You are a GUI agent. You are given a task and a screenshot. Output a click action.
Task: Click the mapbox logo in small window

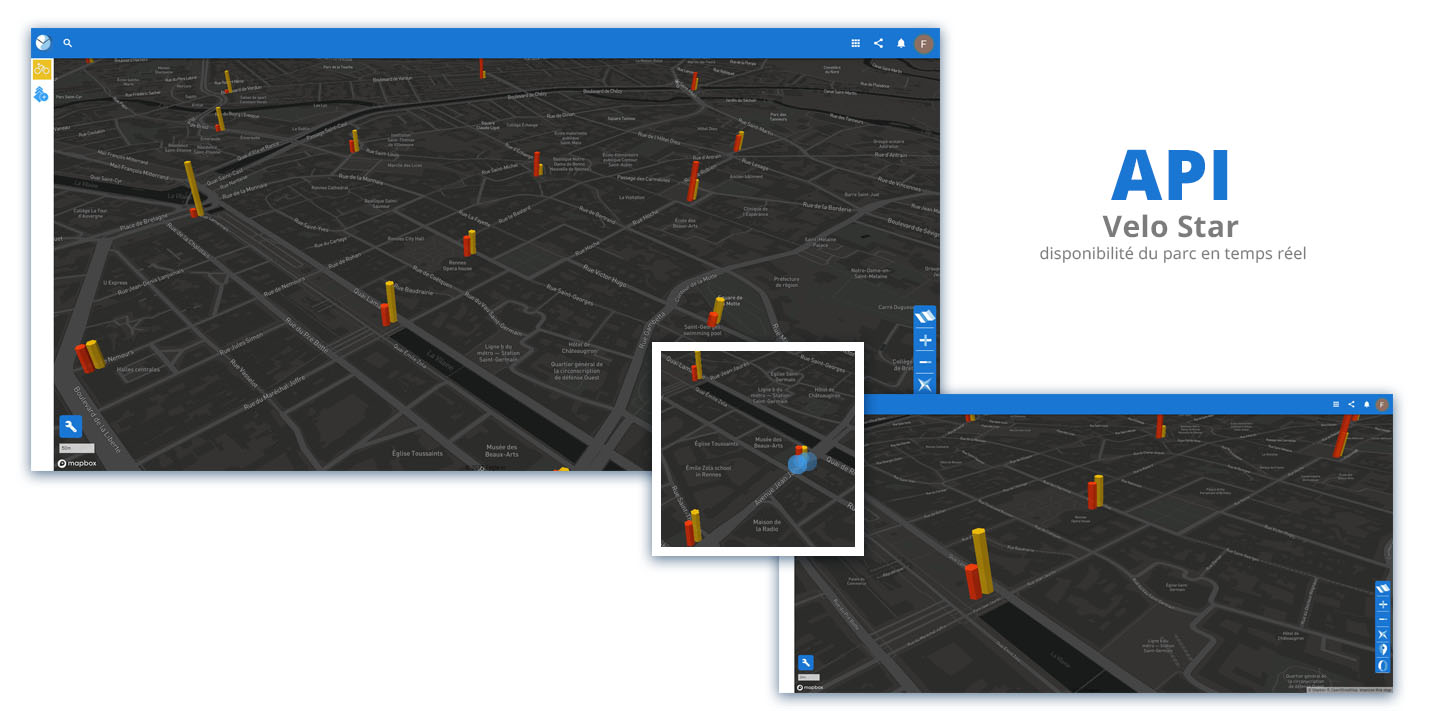pyautogui.click(x=810, y=687)
